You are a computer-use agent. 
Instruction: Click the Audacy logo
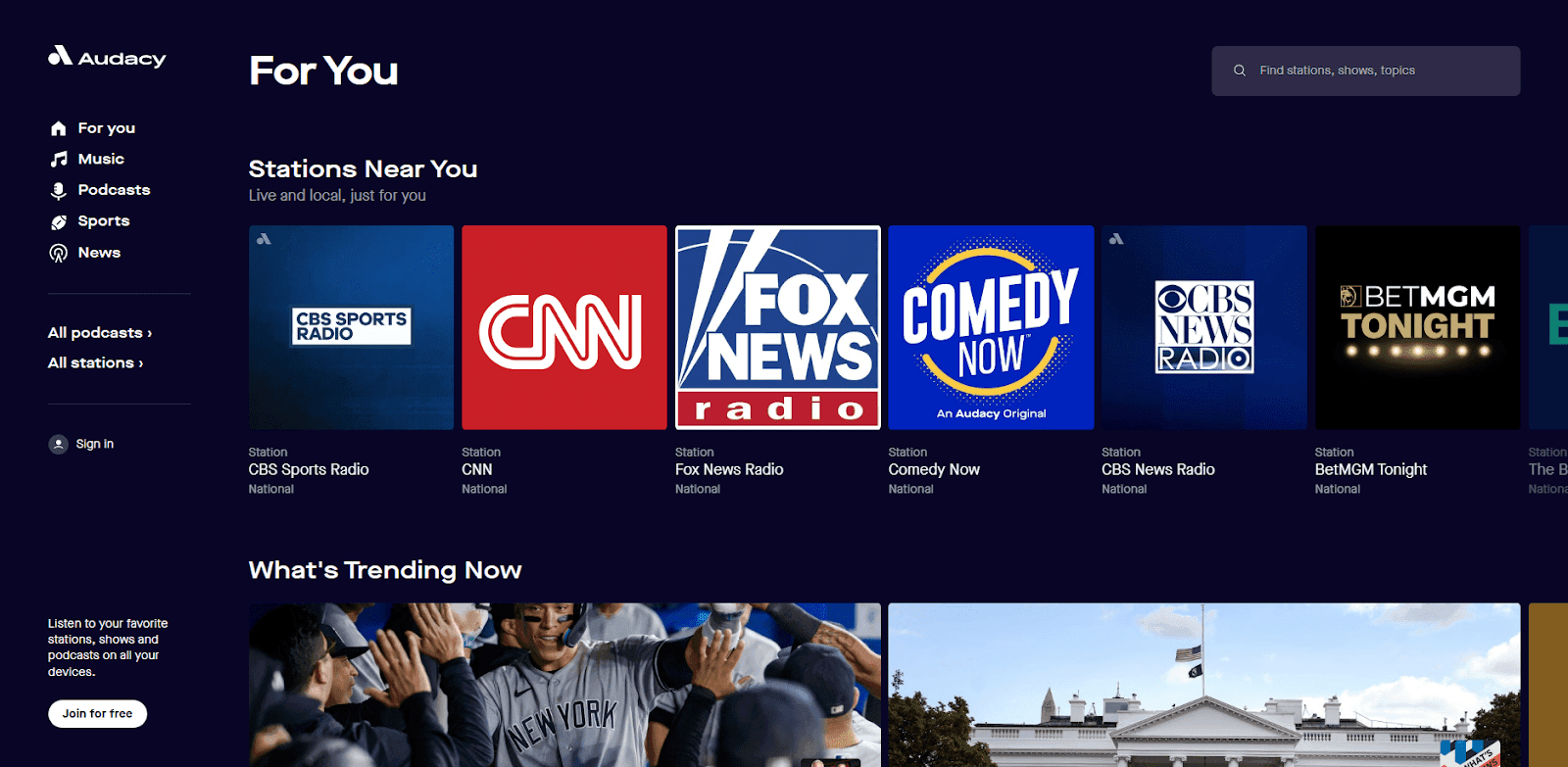tap(107, 57)
